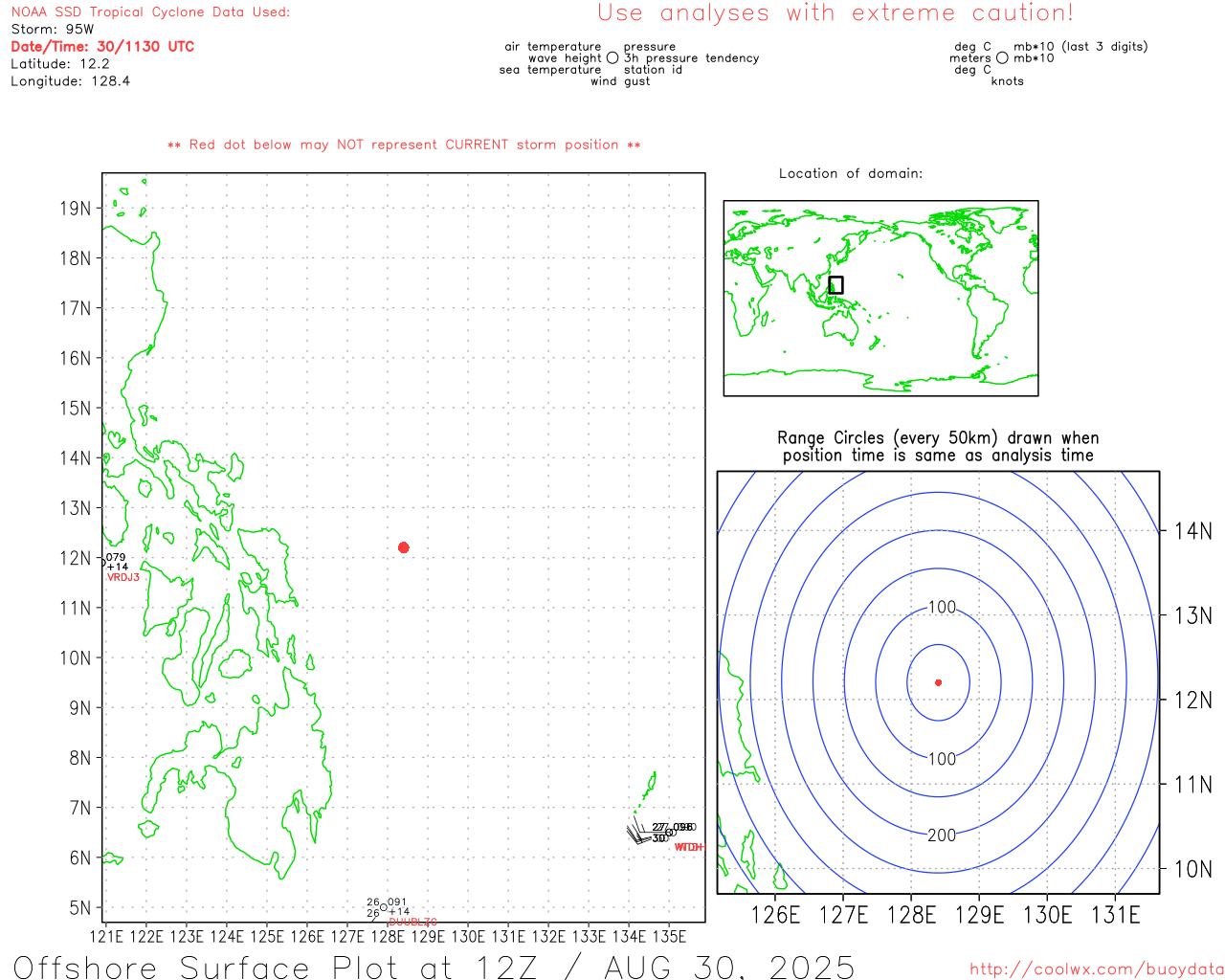The height and width of the screenshot is (980, 1225).
Task: Click the '3h pressure tendency' legend label
Action: 692,58
